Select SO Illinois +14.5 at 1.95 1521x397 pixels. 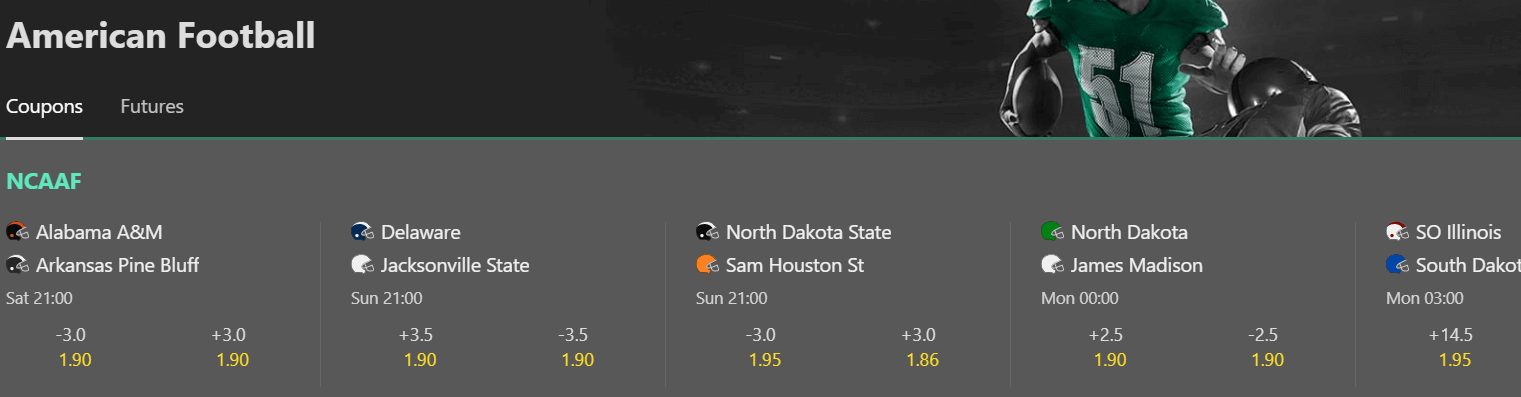click(x=1455, y=347)
